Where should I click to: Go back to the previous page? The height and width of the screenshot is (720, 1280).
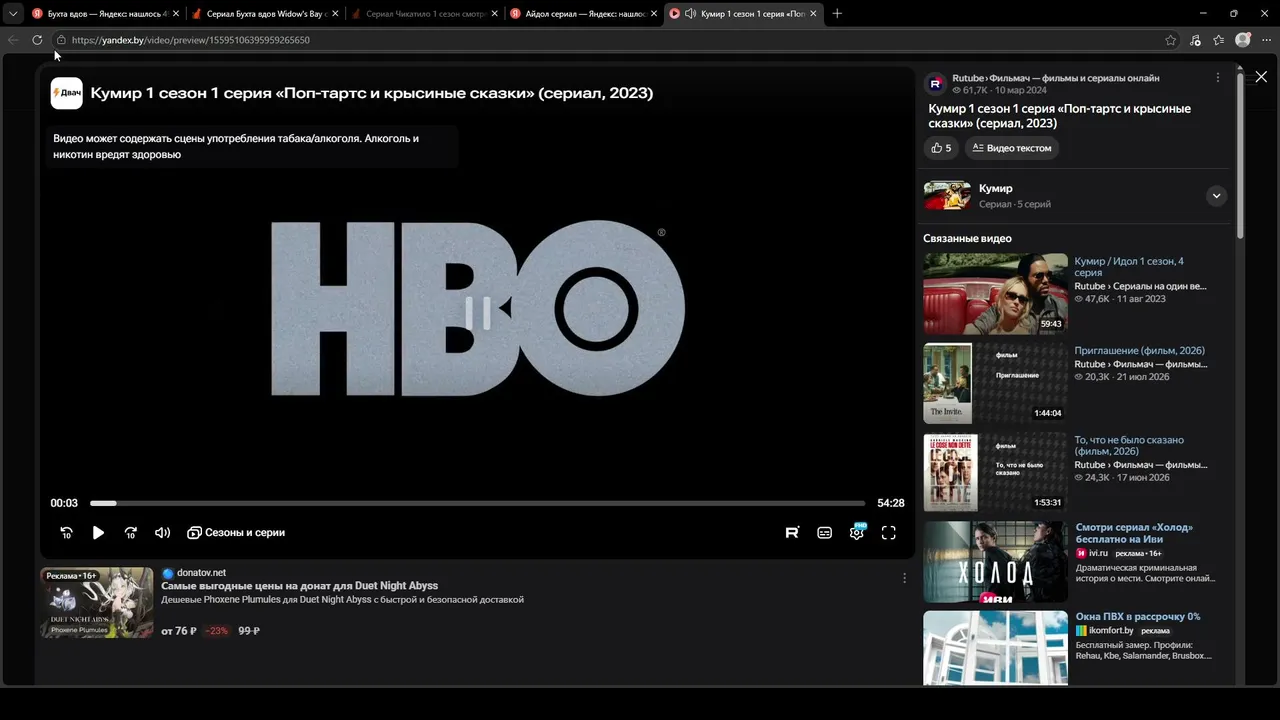13,40
